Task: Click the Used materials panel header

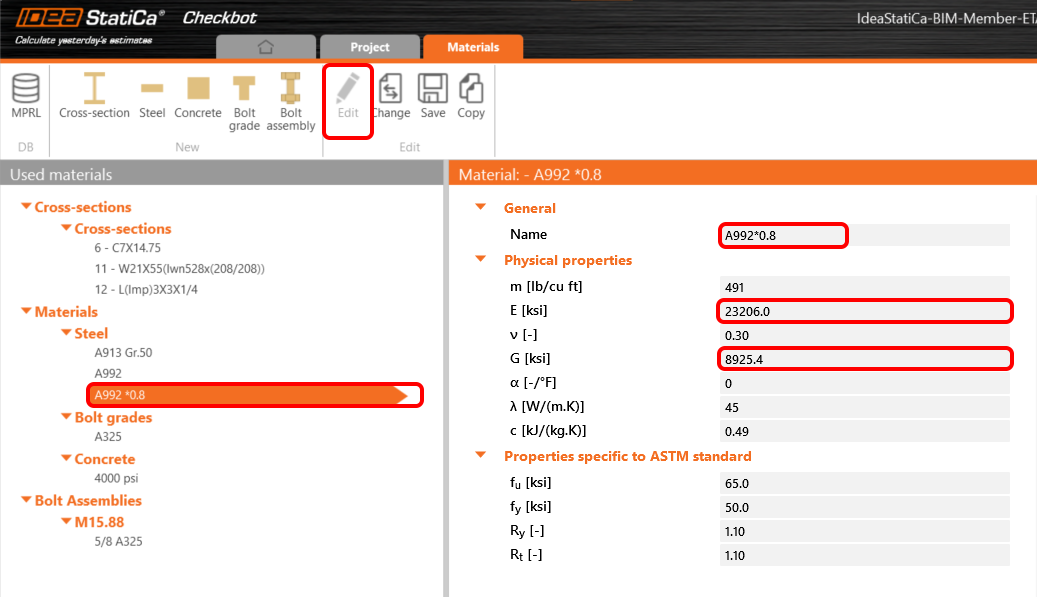Action: (222, 174)
